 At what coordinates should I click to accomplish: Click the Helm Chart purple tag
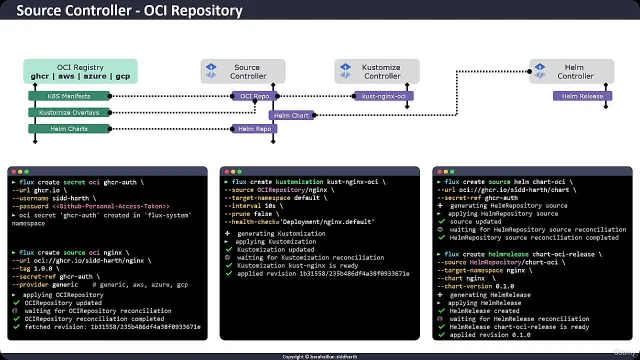[291, 116]
